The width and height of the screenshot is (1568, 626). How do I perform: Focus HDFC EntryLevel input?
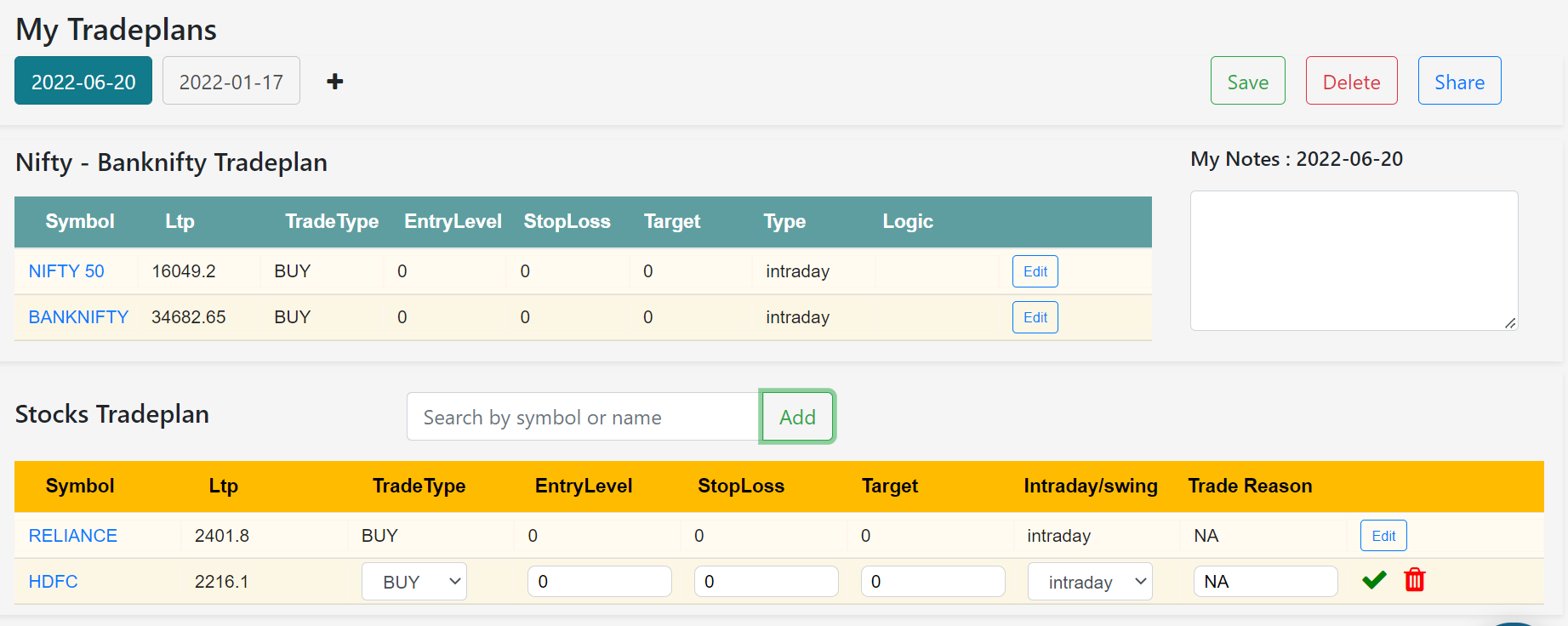600,582
